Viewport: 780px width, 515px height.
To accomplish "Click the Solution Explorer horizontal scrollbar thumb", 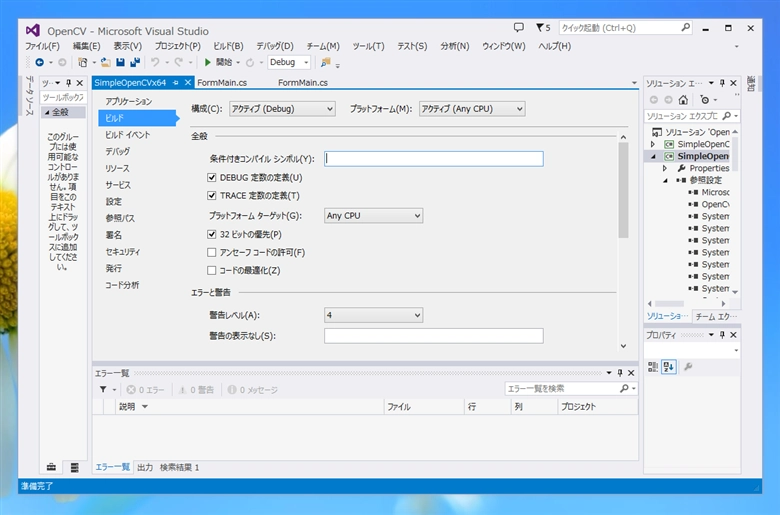I will coord(670,303).
